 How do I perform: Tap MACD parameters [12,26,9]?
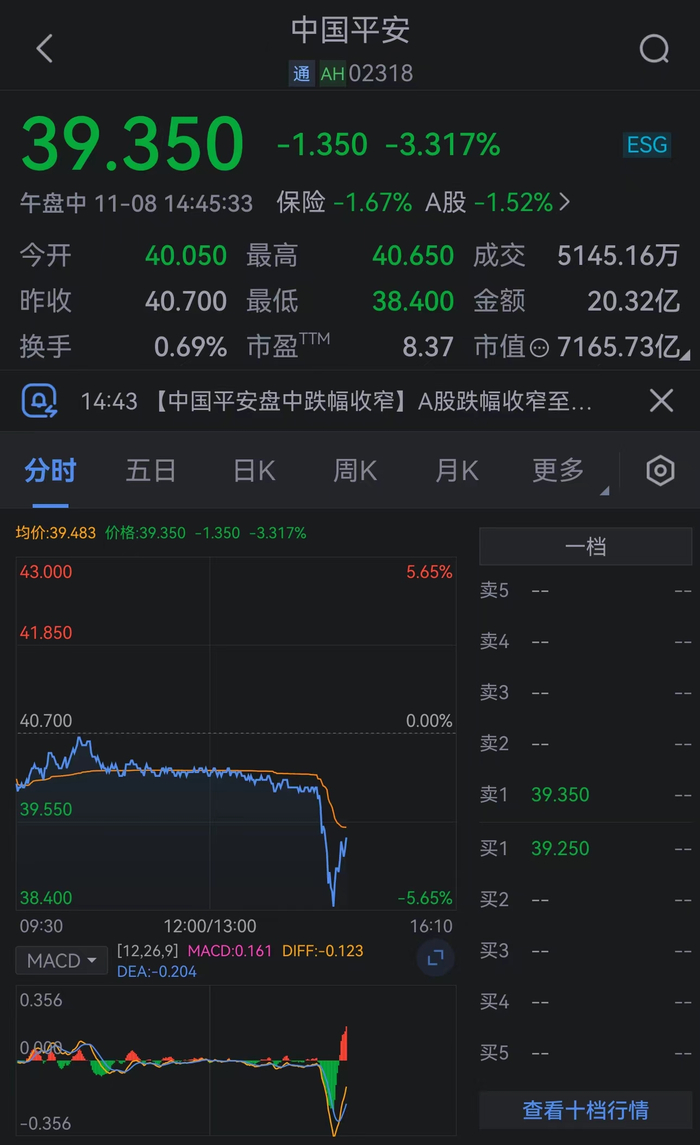(147, 951)
